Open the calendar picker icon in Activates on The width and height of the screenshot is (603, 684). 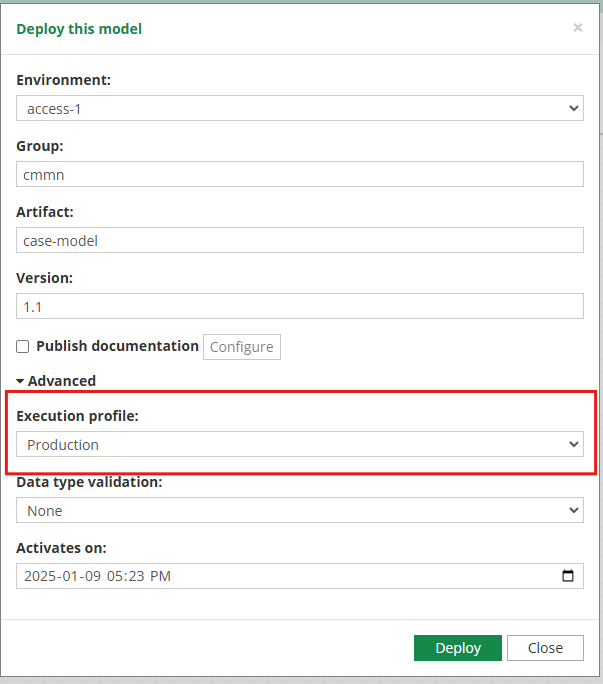click(x=568, y=576)
